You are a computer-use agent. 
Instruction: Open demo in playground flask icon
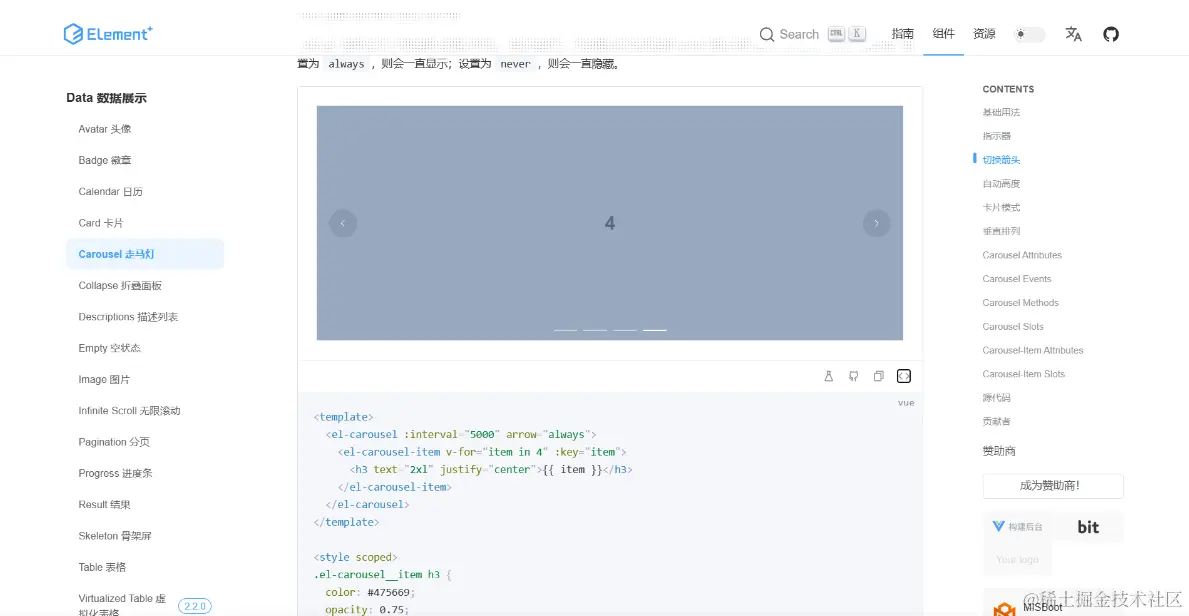pyautogui.click(x=829, y=376)
